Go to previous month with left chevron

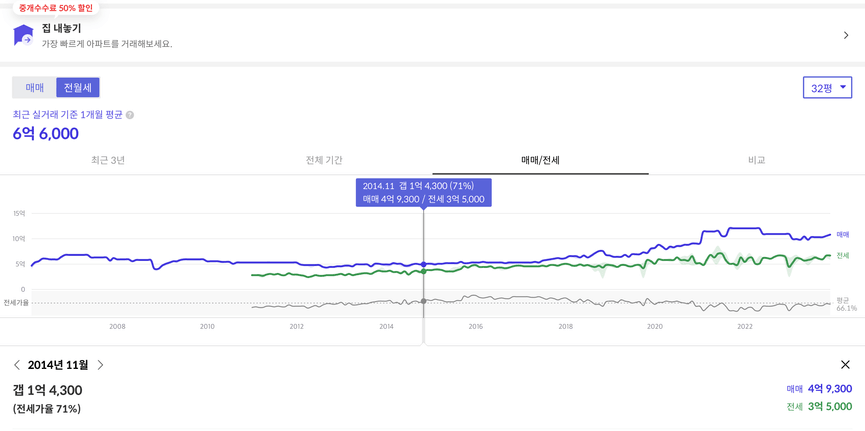[x=17, y=365]
